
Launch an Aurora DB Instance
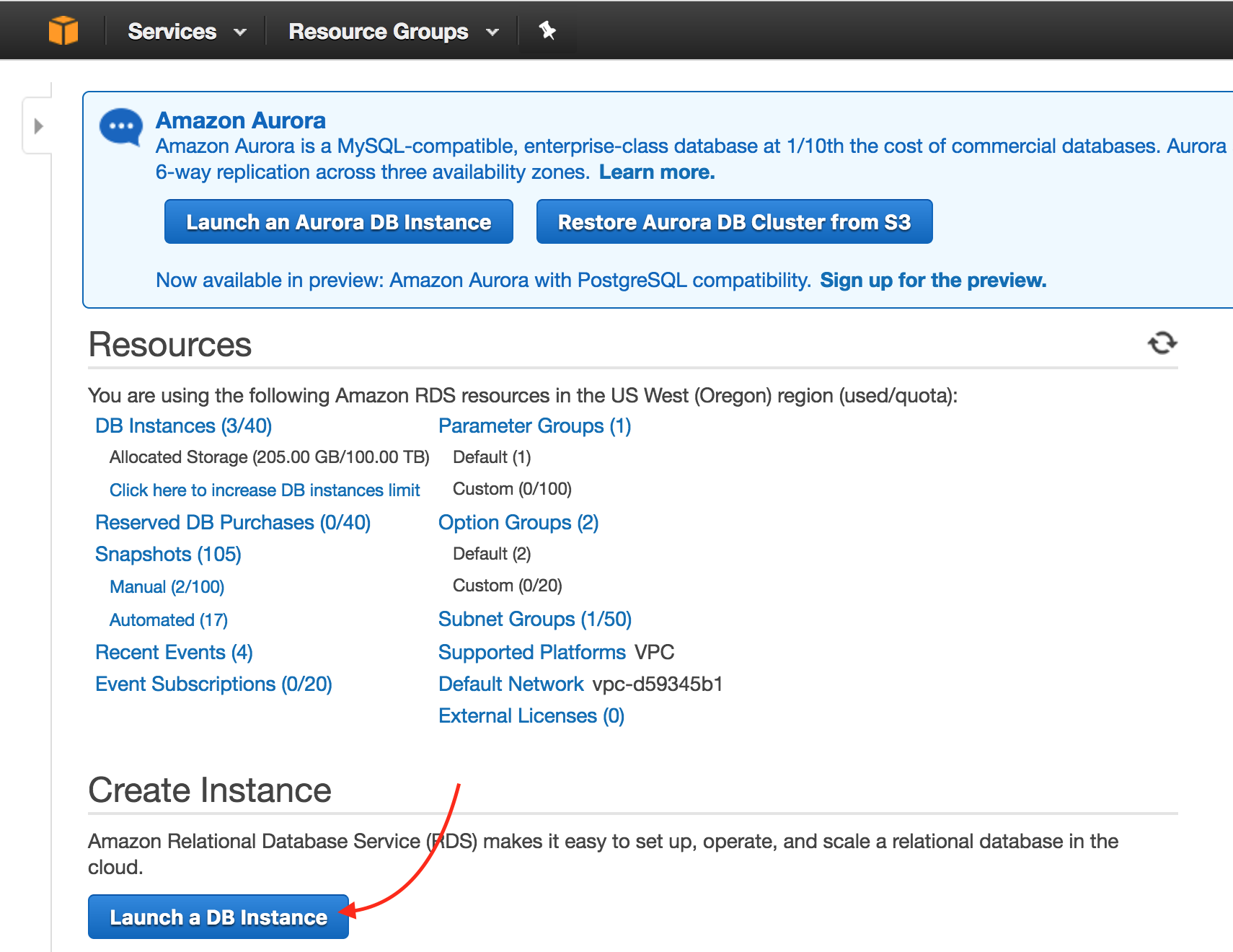click(339, 221)
